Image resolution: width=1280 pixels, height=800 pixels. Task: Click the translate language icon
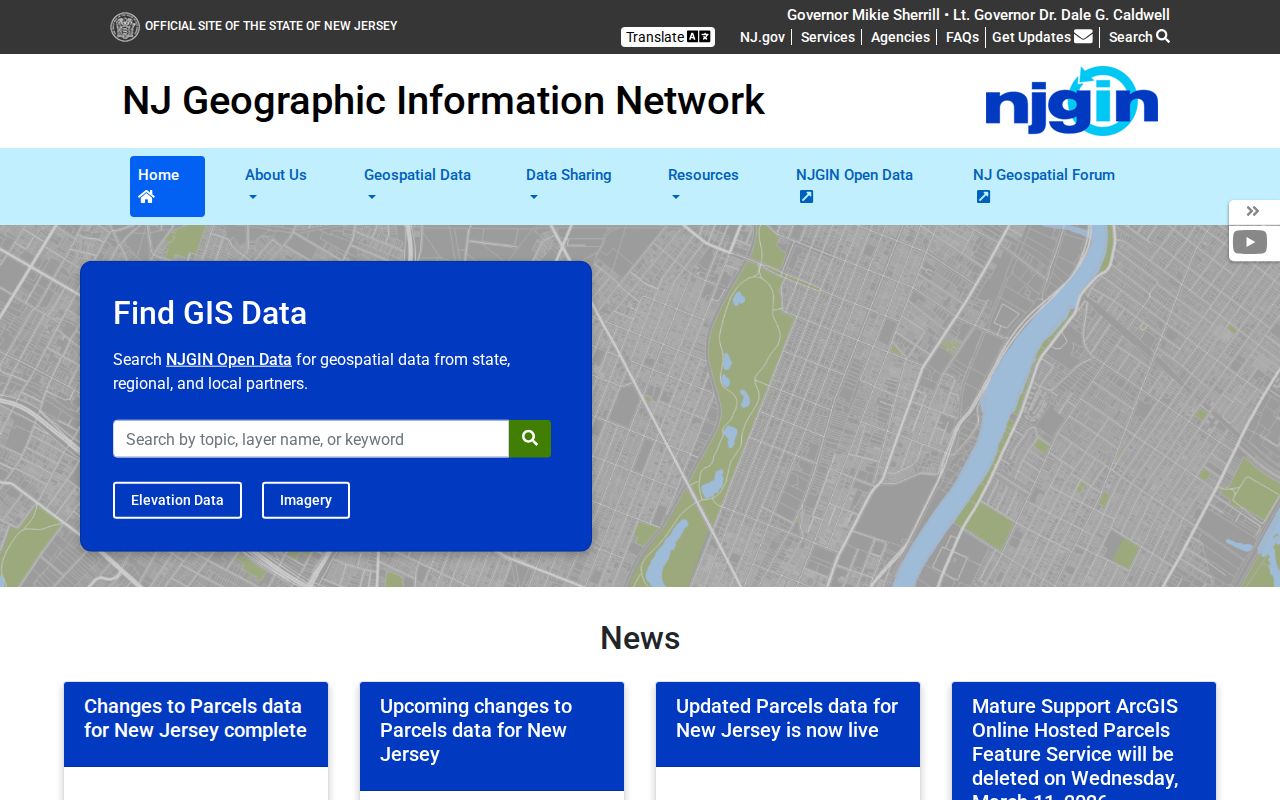[x=699, y=37]
